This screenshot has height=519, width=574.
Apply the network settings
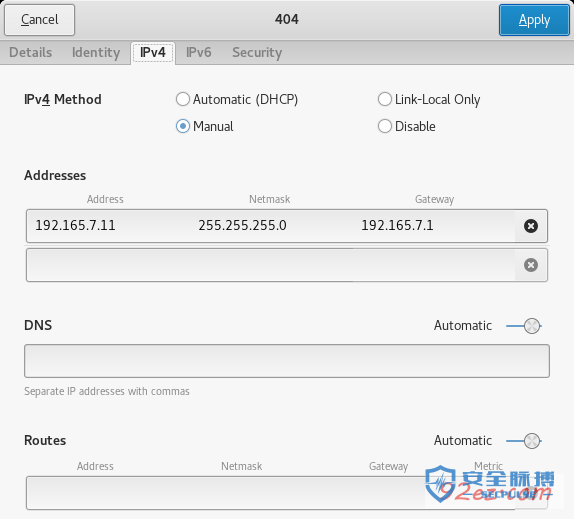point(534,20)
